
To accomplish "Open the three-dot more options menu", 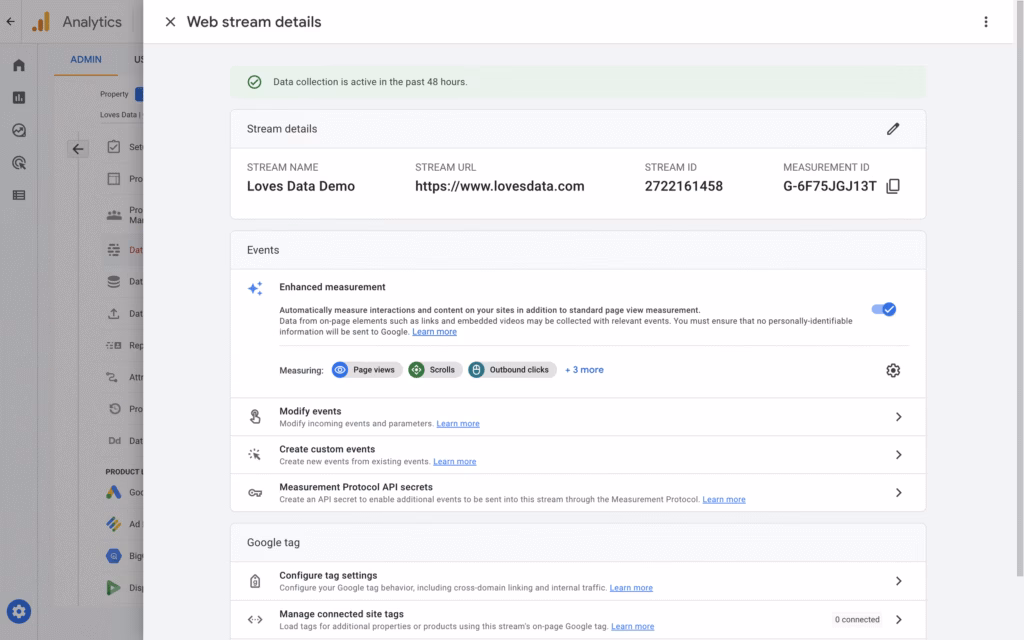I will click(x=986, y=22).
